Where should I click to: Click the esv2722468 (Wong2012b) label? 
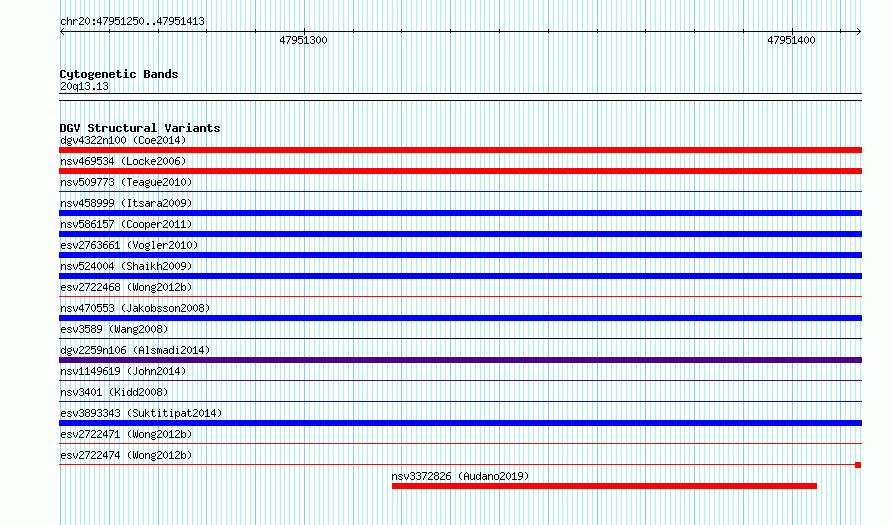point(126,287)
